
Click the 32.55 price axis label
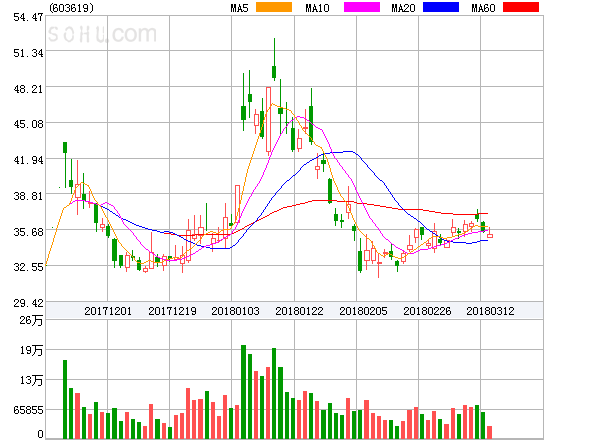(x=28, y=267)
